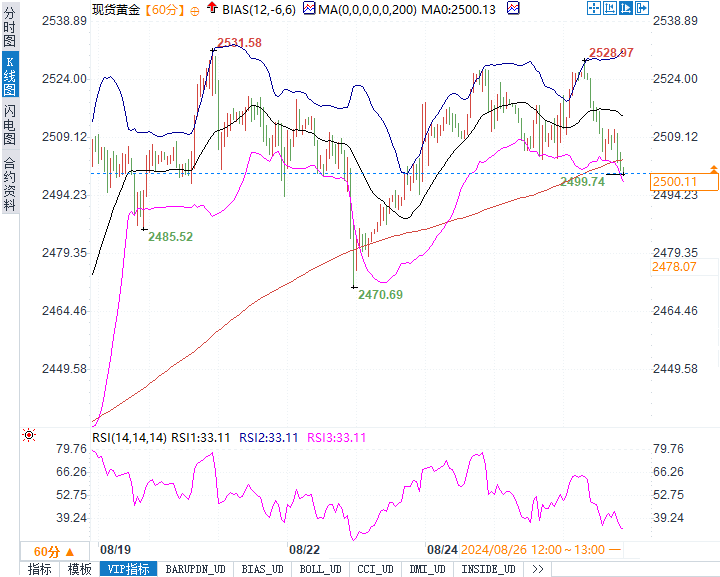Select the VIP指标 tab
The height and width of the screenshot is (577, 720).
(x=129, y=569)
